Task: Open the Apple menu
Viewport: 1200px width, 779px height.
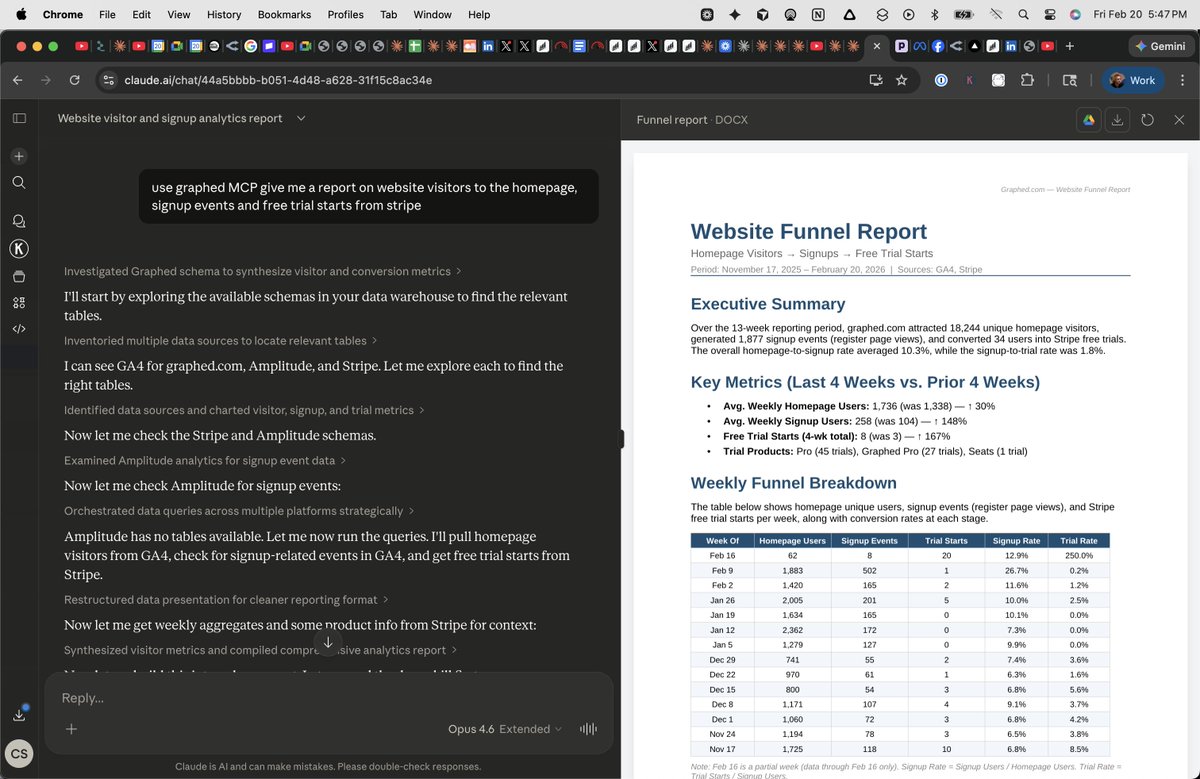Action: tap(21, 14)
